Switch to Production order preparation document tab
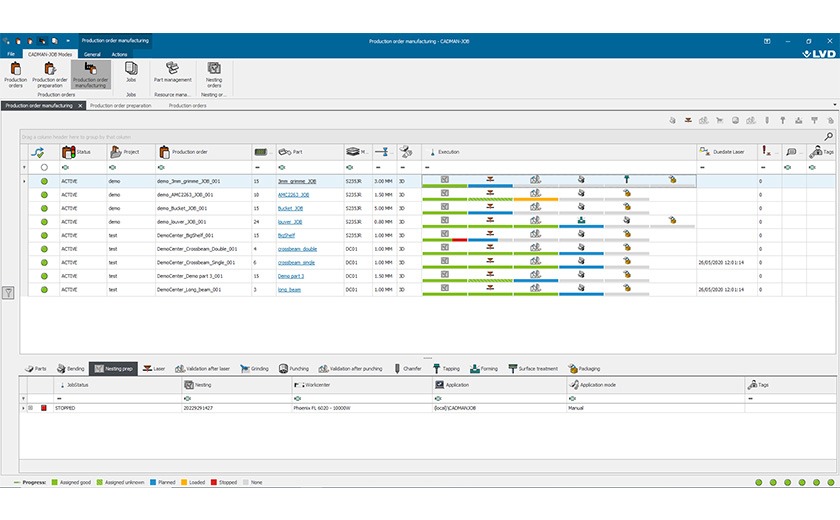840x520 pixels. [x=121, y=105]
